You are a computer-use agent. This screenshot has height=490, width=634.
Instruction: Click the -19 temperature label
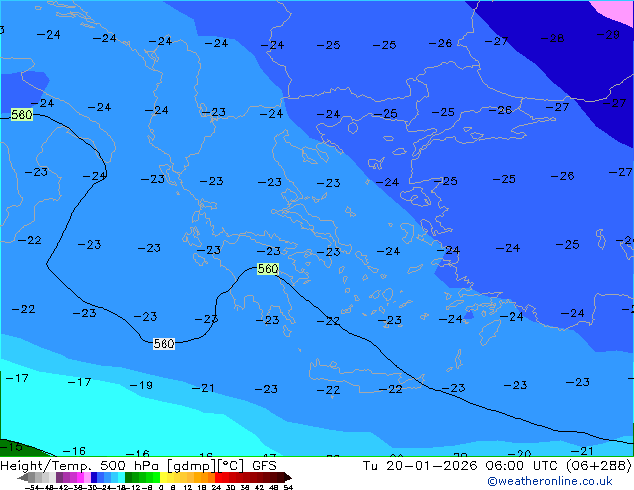141,385
